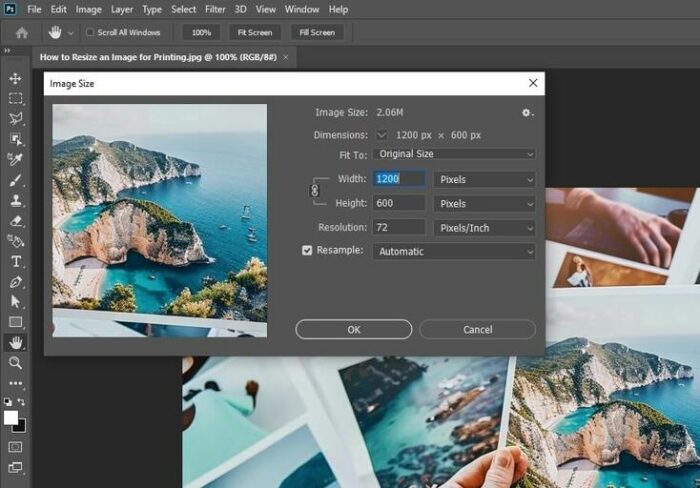
Task: Toggle Quick Mask mode icon
Action: 15,447
